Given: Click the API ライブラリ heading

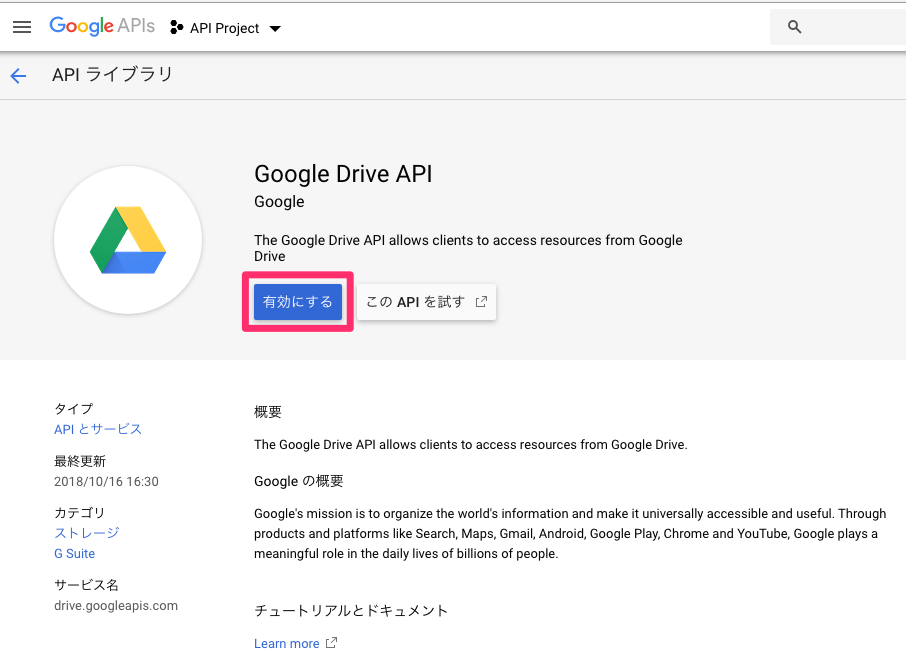Looking at the screenshot, I should click(x=113, y=75).
